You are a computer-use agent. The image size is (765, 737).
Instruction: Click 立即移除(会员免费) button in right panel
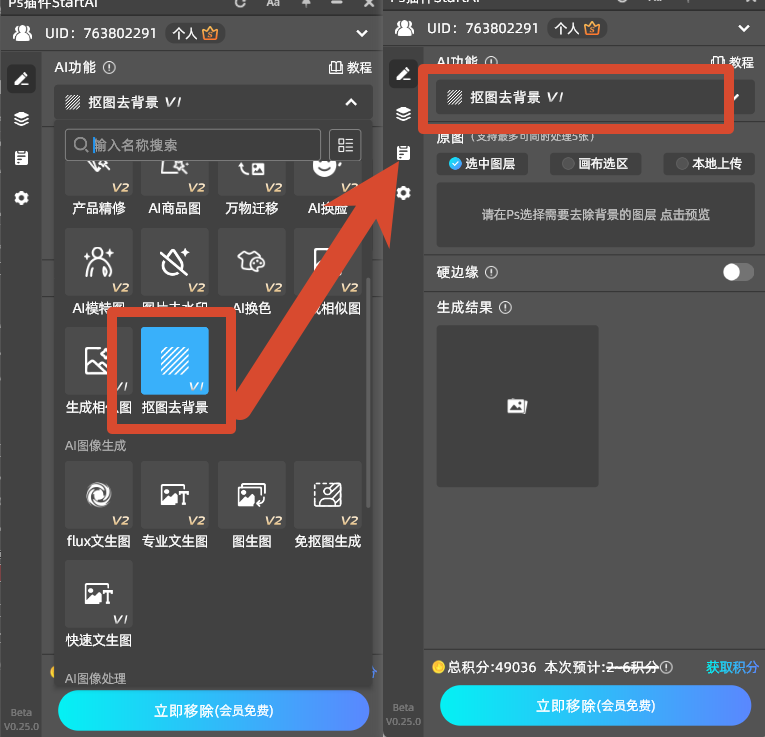(x=595, y=705)
